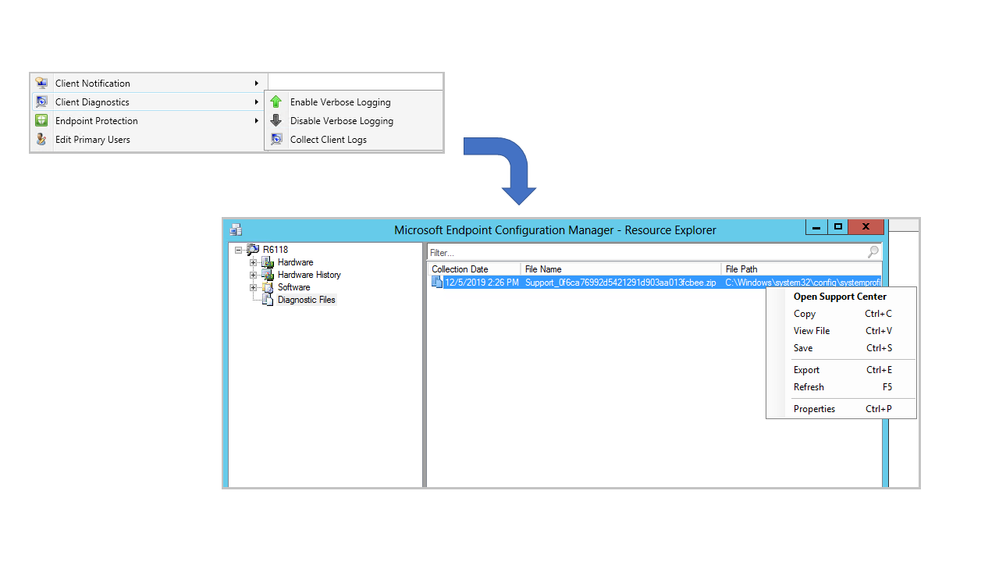999x562 pixels.
Task: Sort by File Path column header
Action: point(801,269)
